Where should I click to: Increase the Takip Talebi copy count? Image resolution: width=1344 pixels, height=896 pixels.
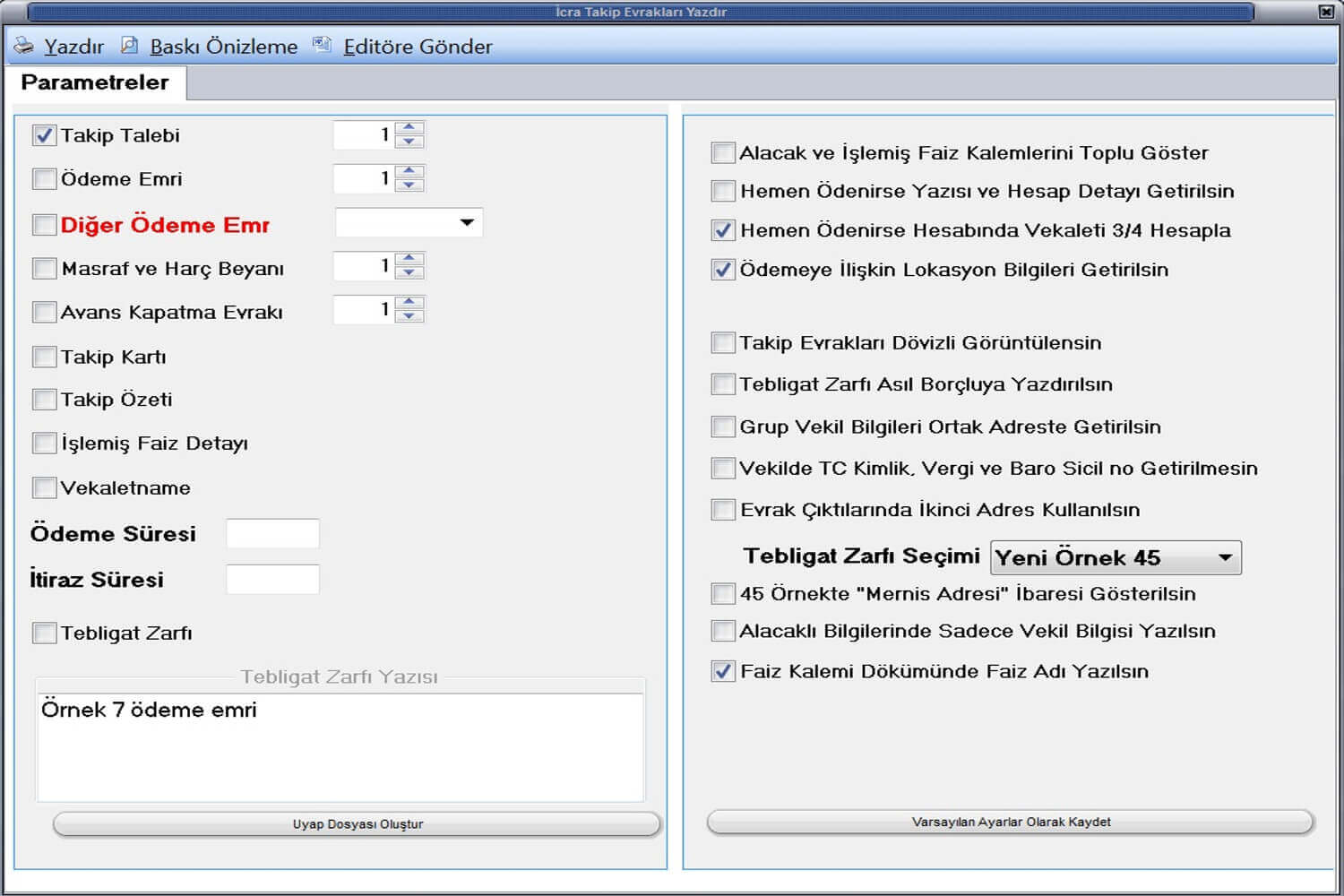tap(409, 128)
